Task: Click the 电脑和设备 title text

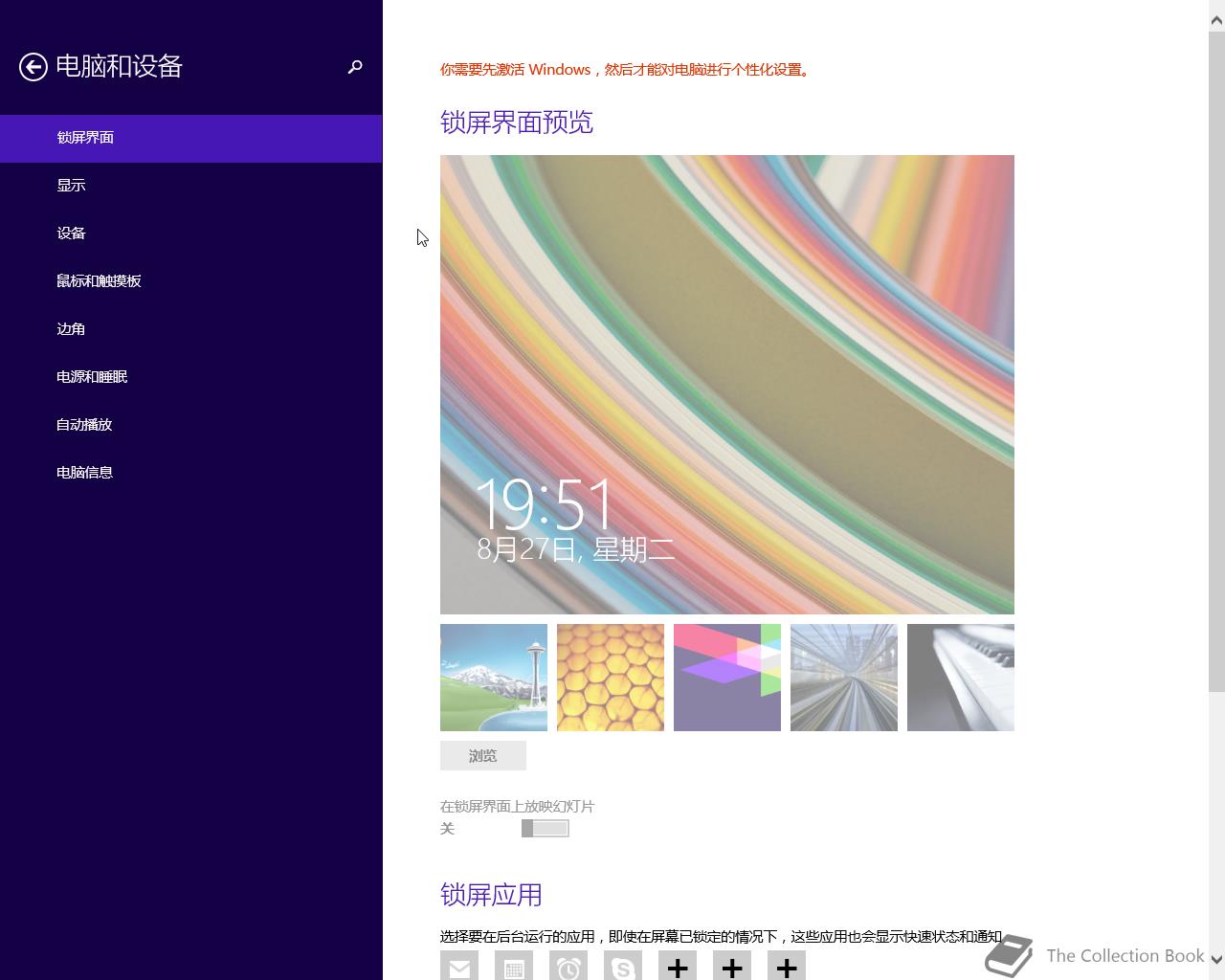Action: point(119,66)
